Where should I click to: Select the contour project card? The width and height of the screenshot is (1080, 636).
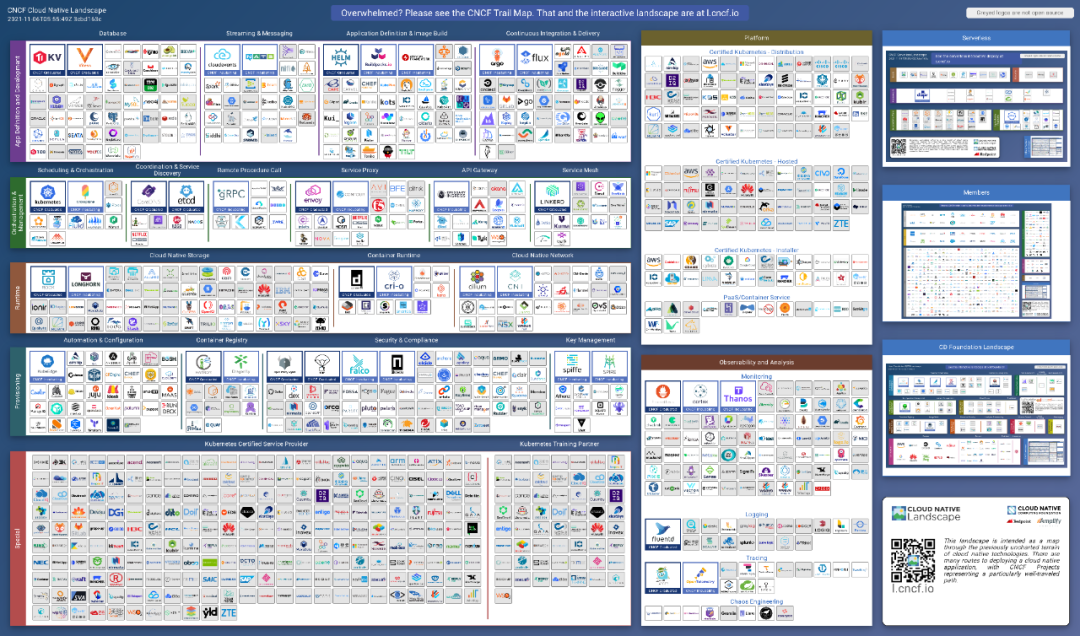(350, 197)
